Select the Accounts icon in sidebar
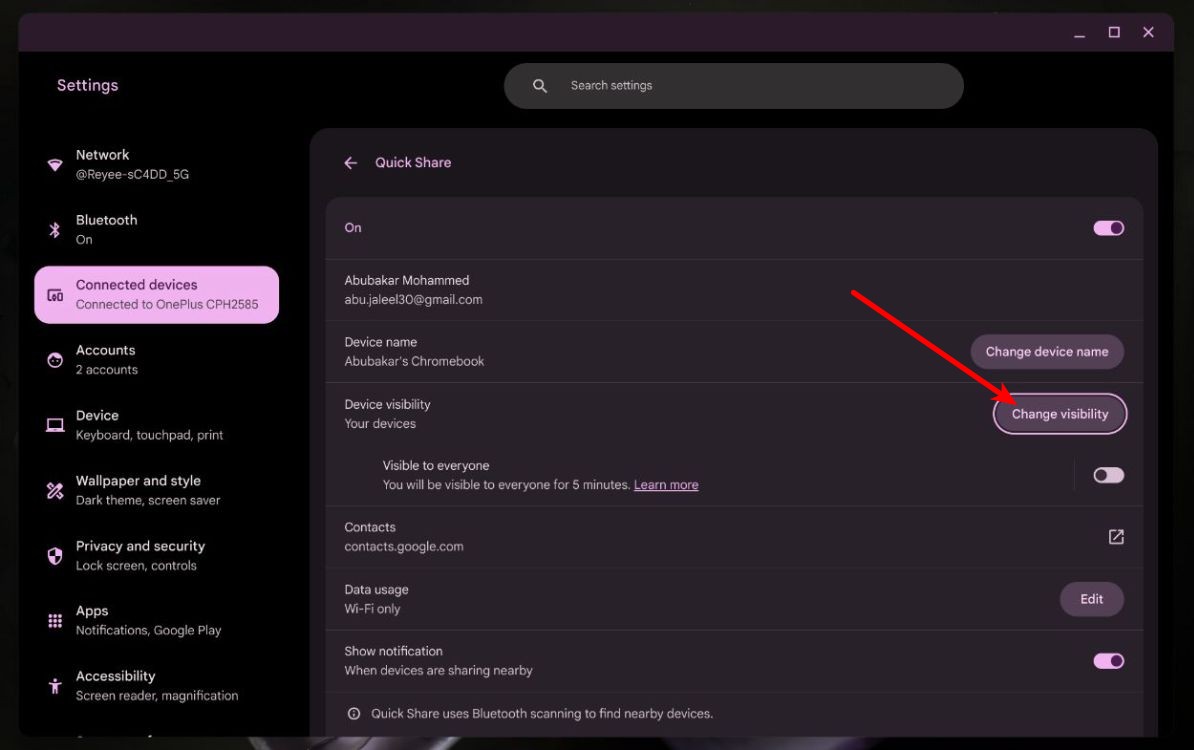 click(x=54, y=359)
